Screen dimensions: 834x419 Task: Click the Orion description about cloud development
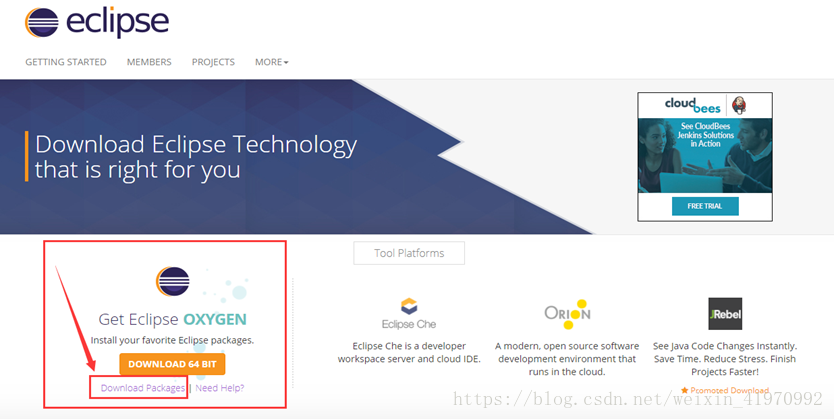pos(567,359)
